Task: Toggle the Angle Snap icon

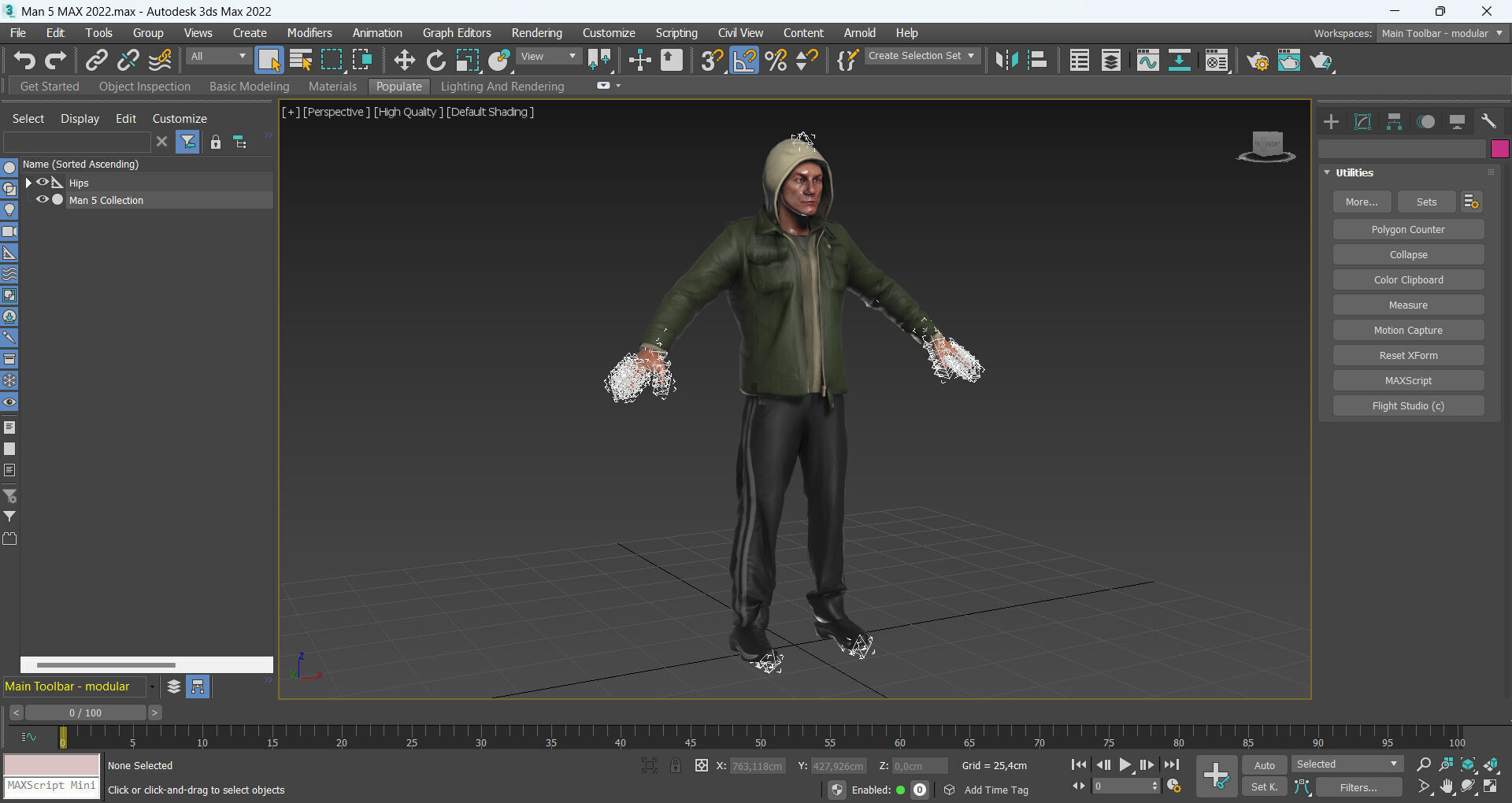Action: tap(744, 61)
